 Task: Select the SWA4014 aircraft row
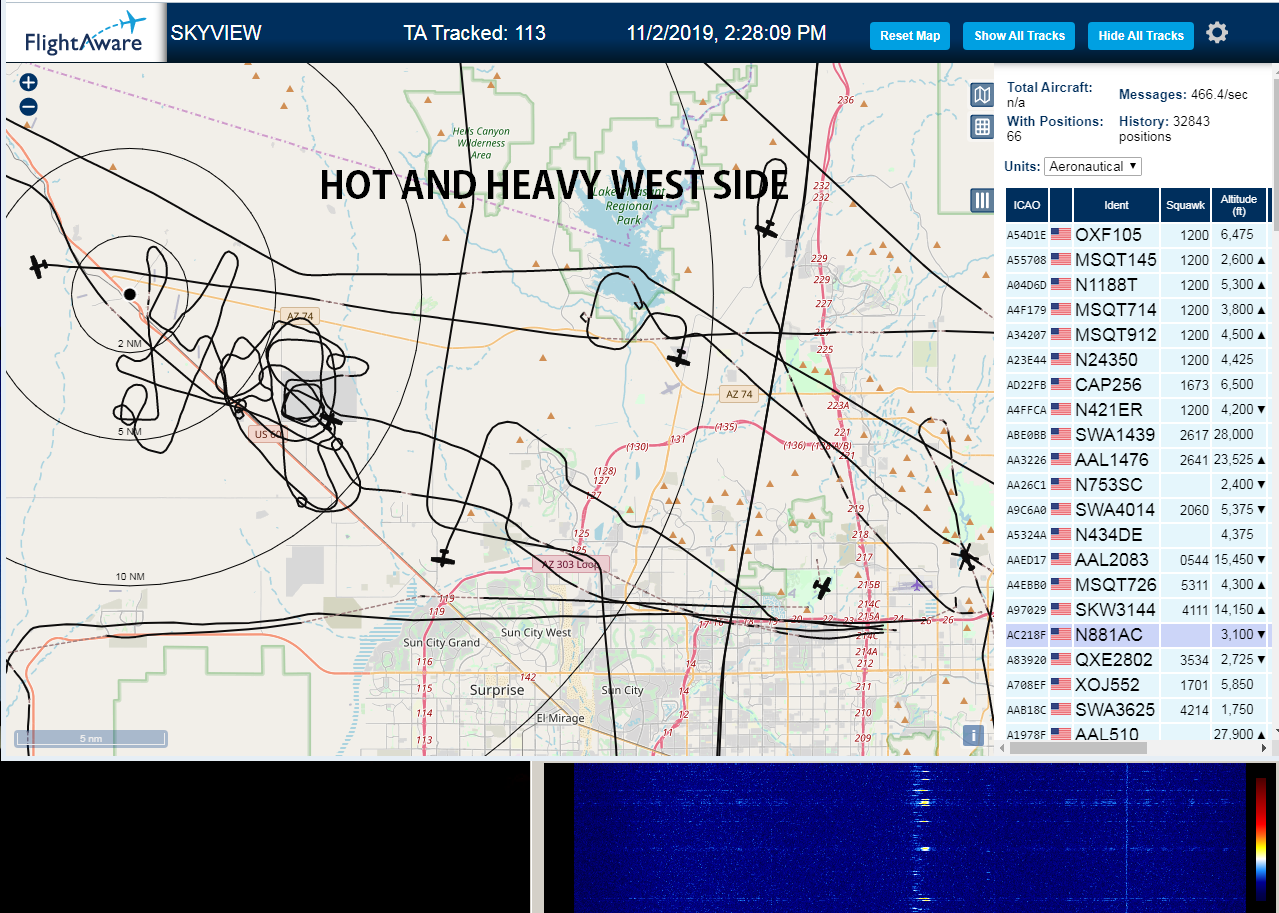1137,510
